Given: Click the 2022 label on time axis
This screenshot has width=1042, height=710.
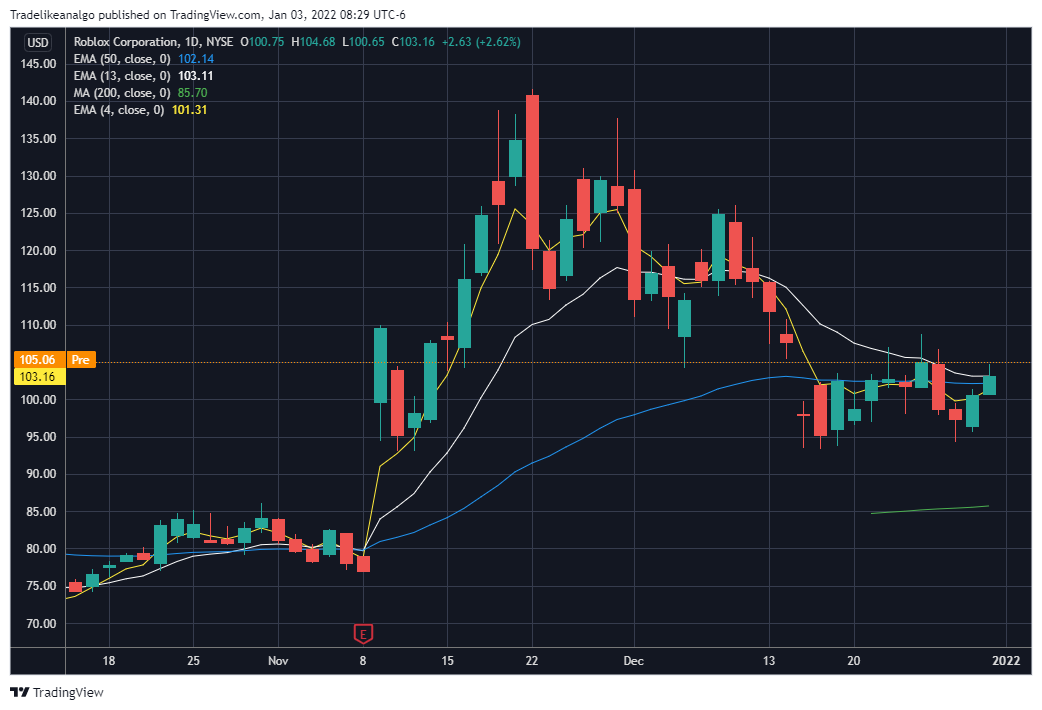Looking at the screenshot, I should [x=1006, y=661].
